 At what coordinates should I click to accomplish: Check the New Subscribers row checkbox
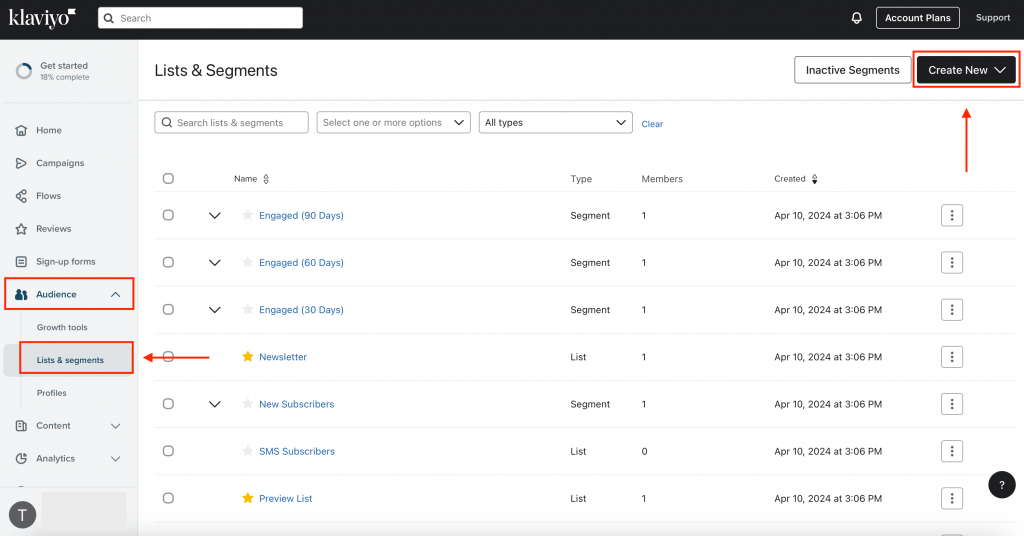point(168,403)
